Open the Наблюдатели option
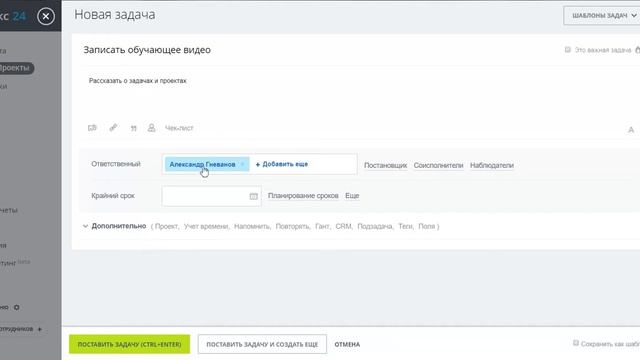 492,165
